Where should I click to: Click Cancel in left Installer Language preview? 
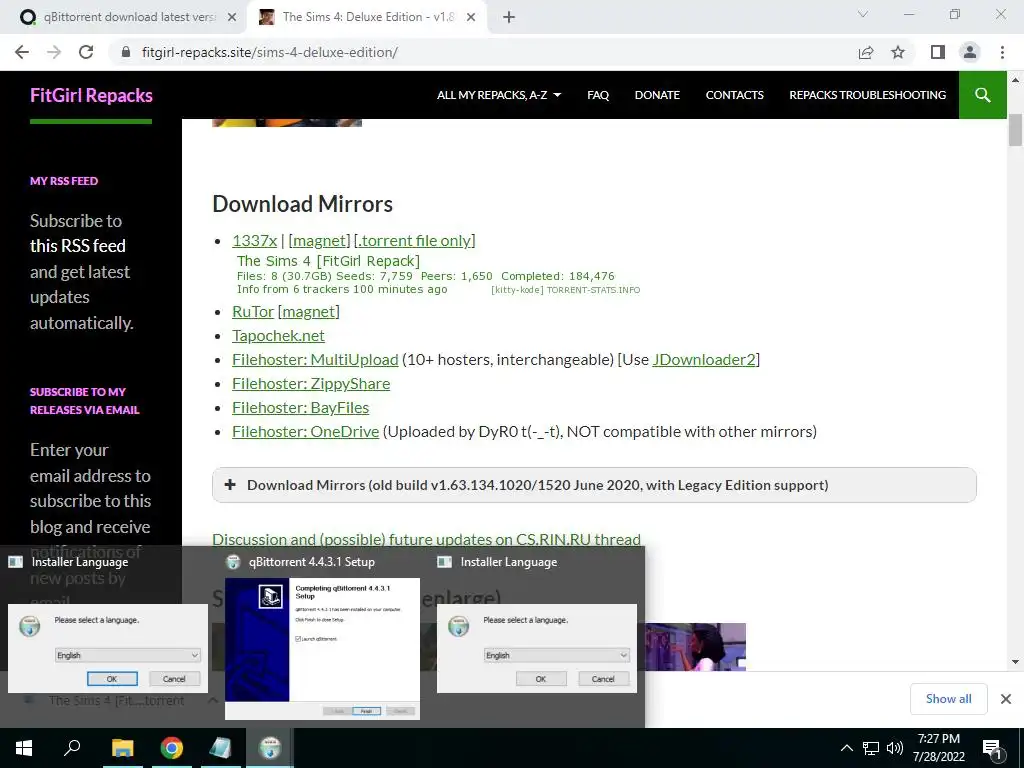174,679
